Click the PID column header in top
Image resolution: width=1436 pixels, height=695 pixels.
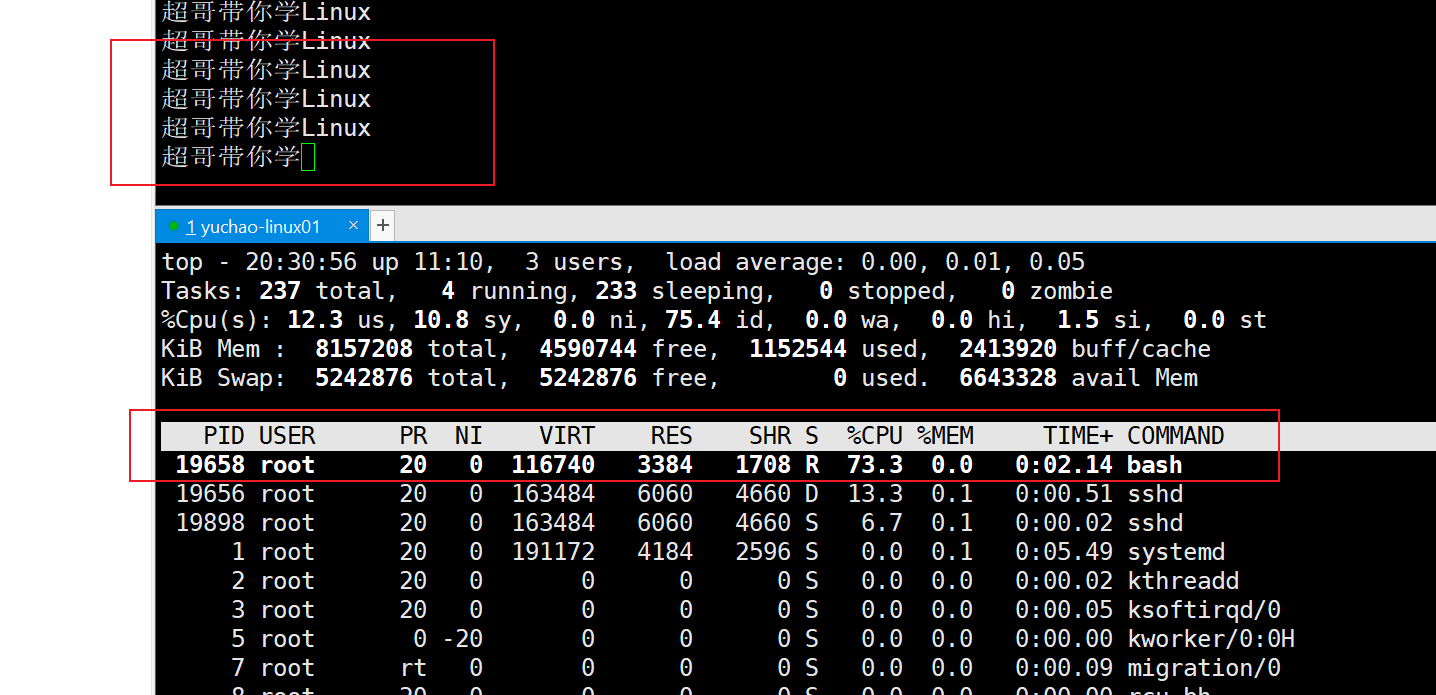click(x=224, y=436)
